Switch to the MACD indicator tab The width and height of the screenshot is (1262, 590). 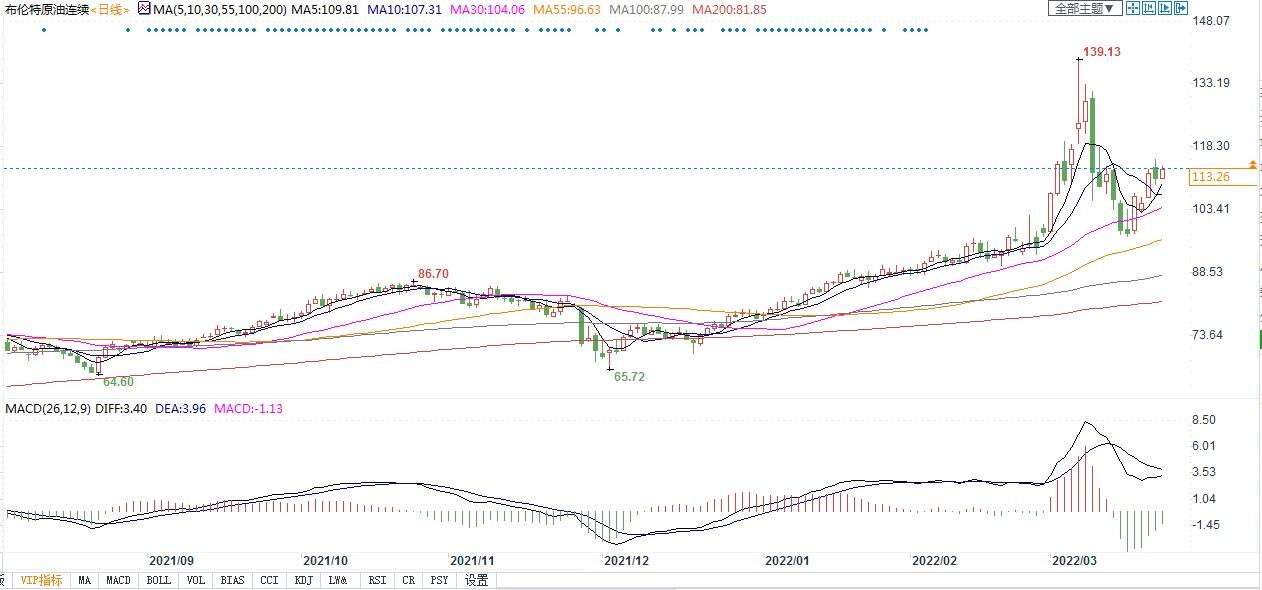click(119, 580)
